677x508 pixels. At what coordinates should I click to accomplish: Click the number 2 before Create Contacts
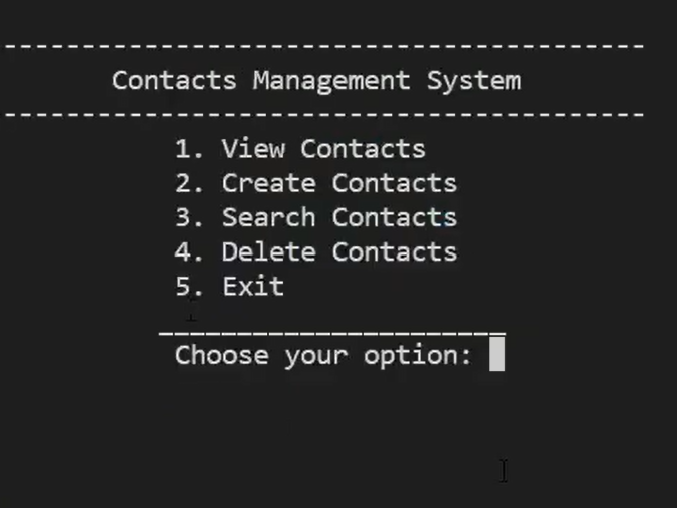coord(183,183)
